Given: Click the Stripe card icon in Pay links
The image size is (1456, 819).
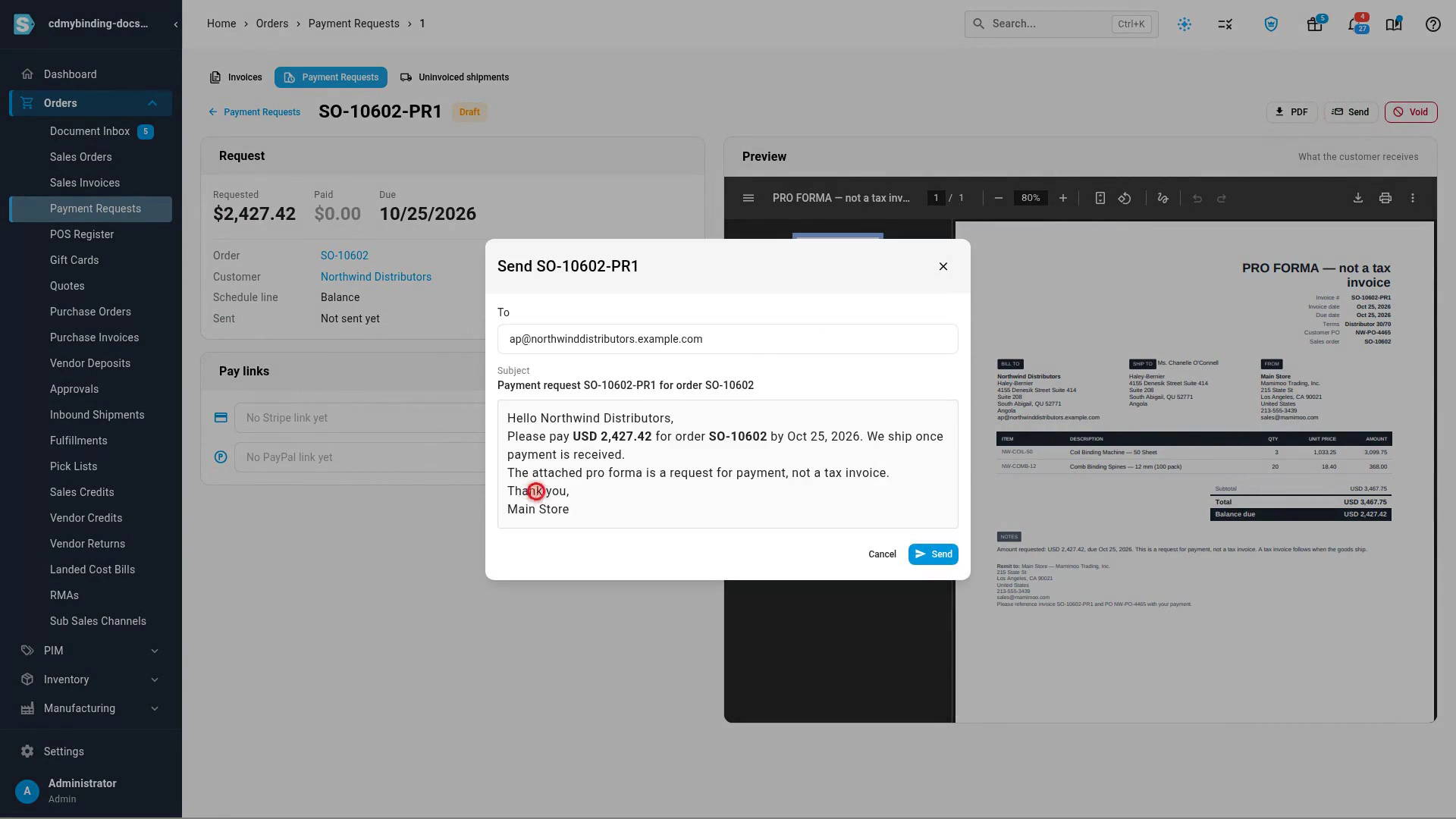Looking at the screenshot, I should 221,418.
